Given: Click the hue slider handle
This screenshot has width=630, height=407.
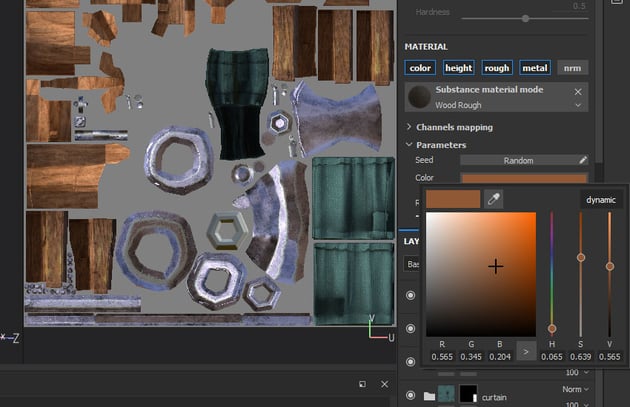Looking at the screenshot, I should [x=551, y=328].
